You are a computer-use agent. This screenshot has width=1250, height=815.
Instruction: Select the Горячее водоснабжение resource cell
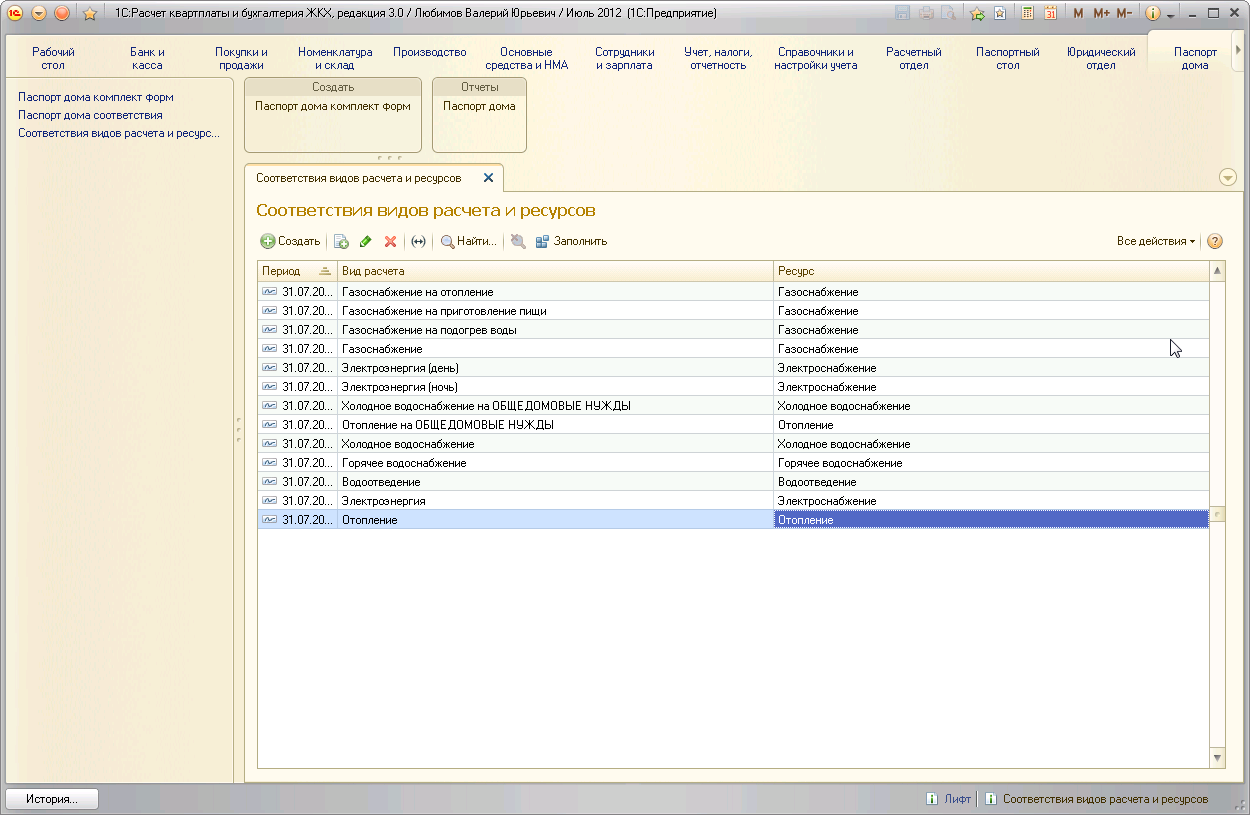coord(991,463)
